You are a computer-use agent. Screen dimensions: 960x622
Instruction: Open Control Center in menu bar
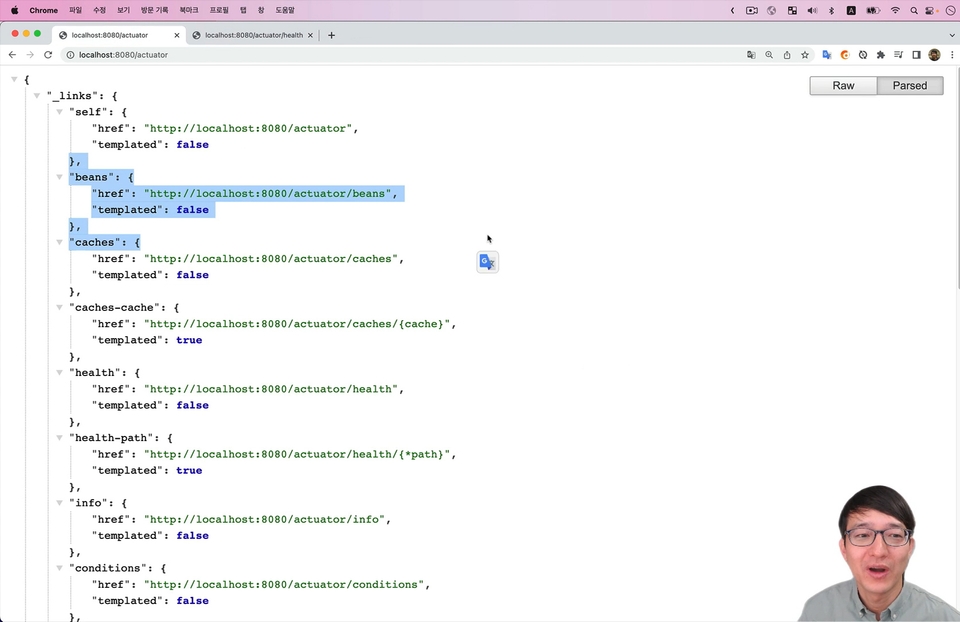point(931,10)
